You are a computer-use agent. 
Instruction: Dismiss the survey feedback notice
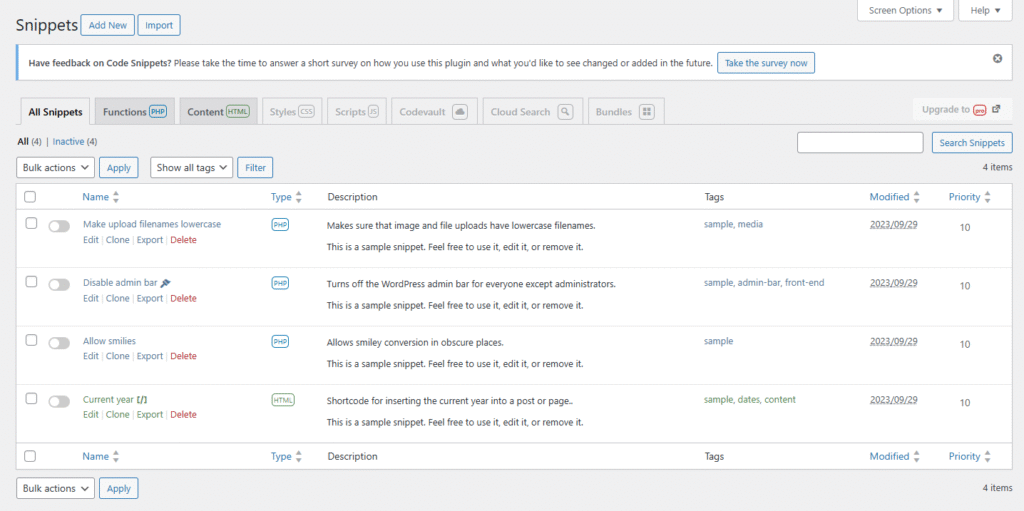pos(997,59)
